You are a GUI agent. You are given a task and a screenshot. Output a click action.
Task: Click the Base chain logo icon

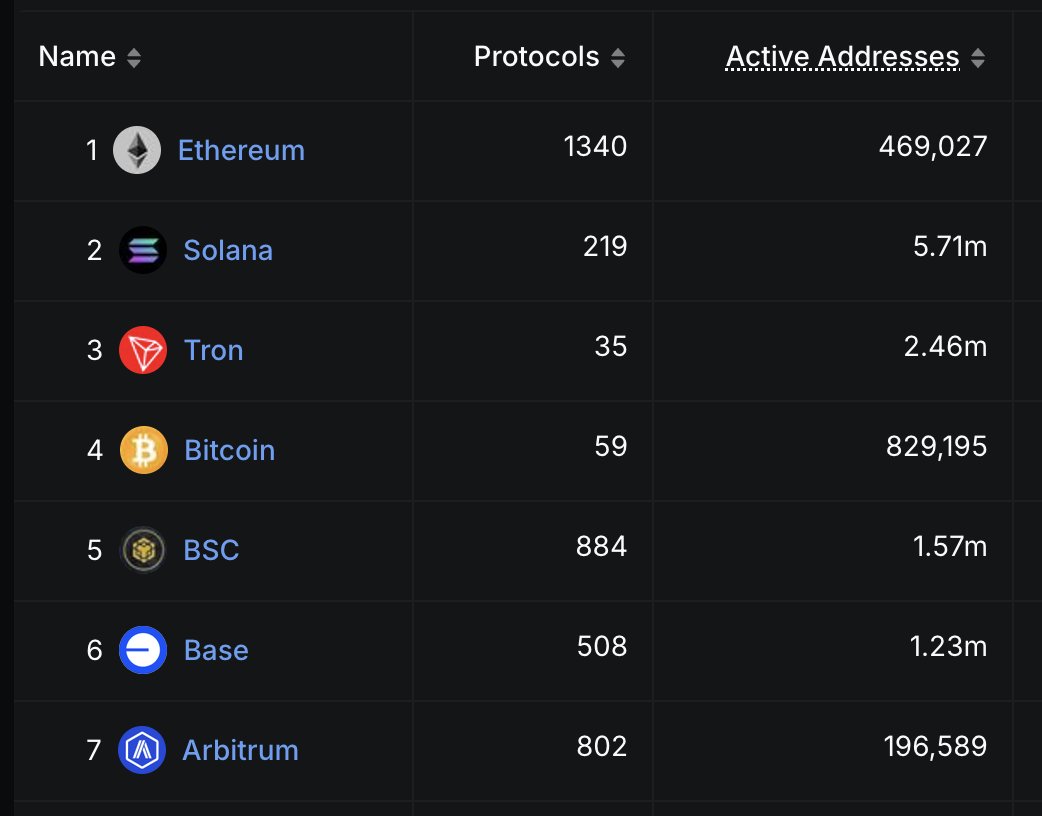pos(143,650)
